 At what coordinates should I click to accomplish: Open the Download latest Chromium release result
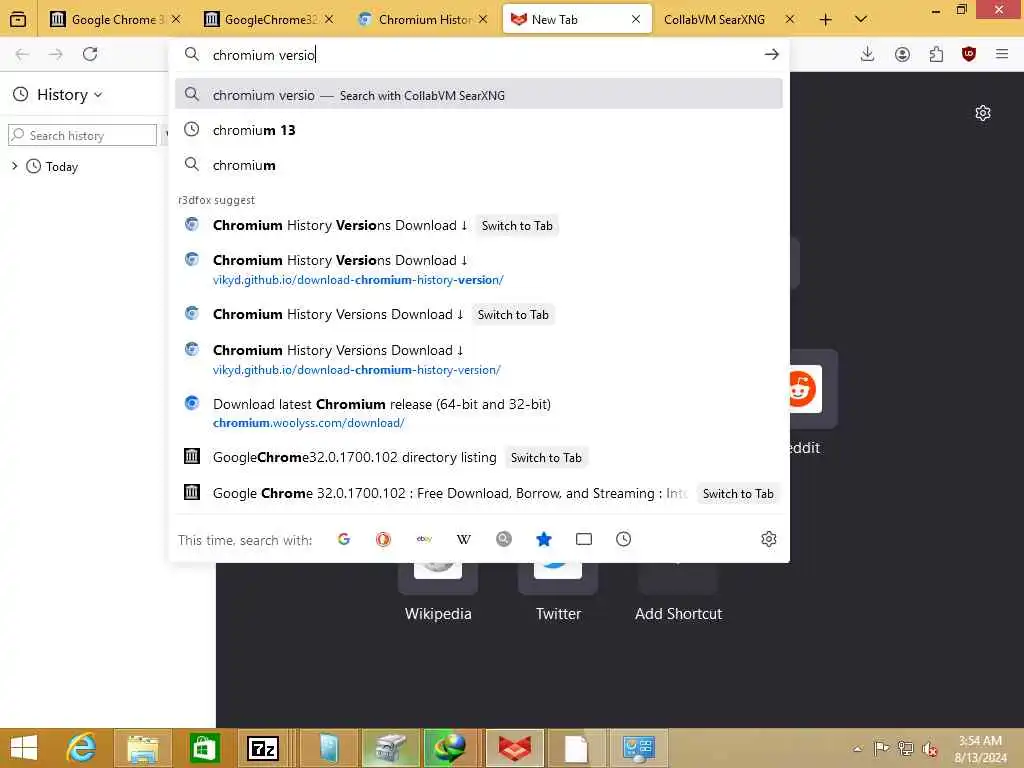click(x=479, y=413)
